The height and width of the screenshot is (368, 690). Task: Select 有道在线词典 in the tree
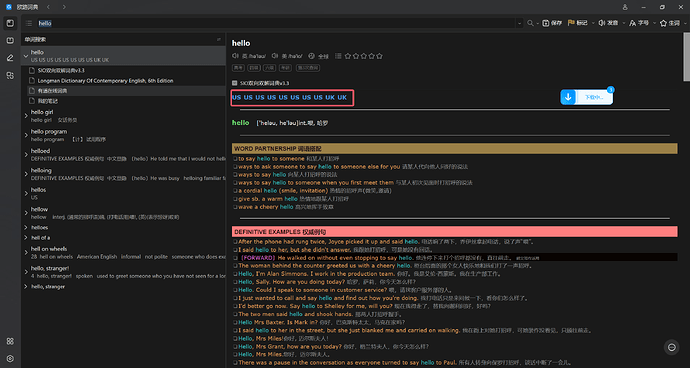click(52, 91)
